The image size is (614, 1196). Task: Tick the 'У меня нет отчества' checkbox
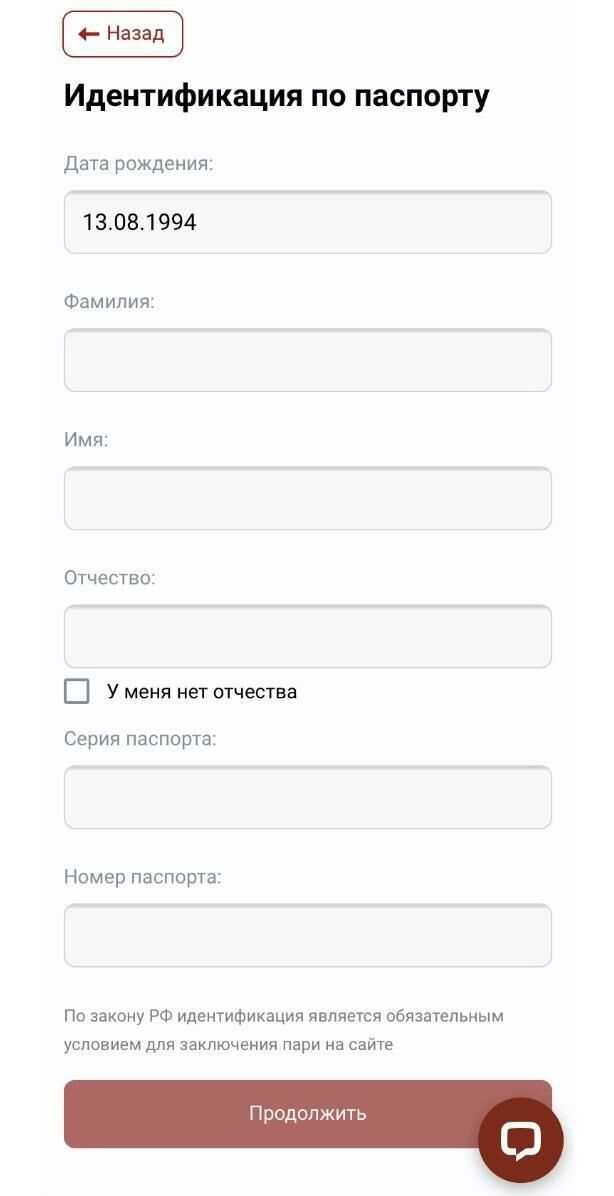click(76, 691)
